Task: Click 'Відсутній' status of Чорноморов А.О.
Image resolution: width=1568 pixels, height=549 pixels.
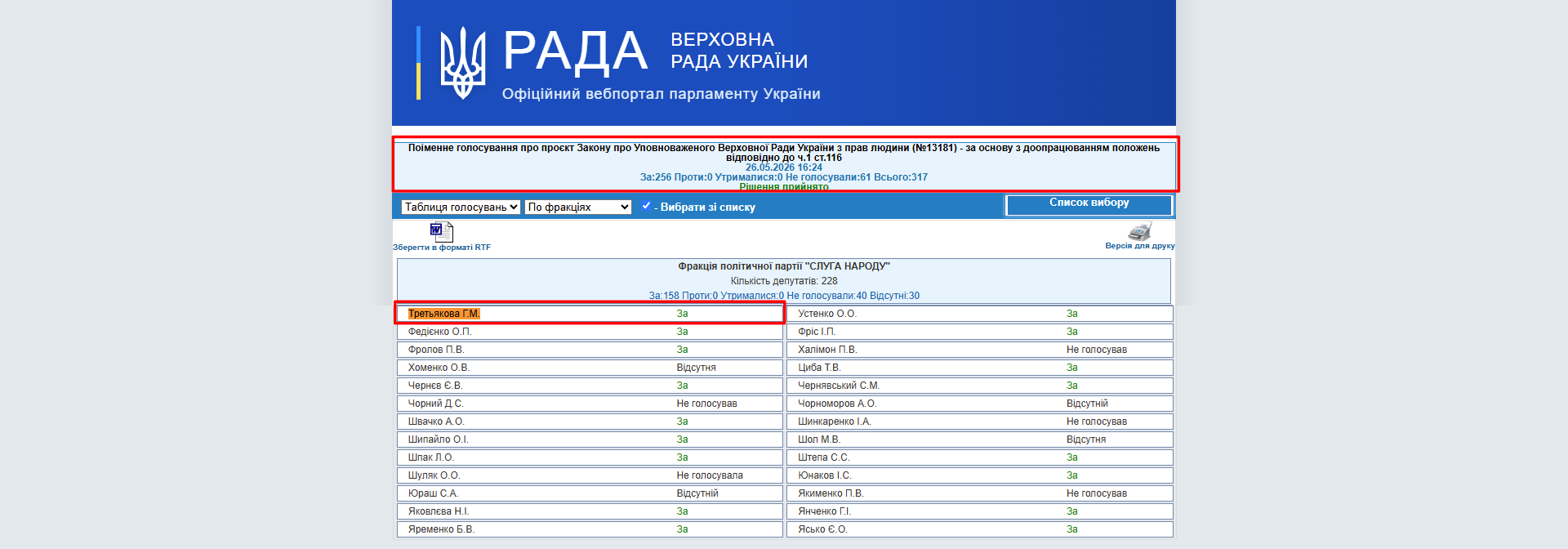Action: pos(1087,404)
